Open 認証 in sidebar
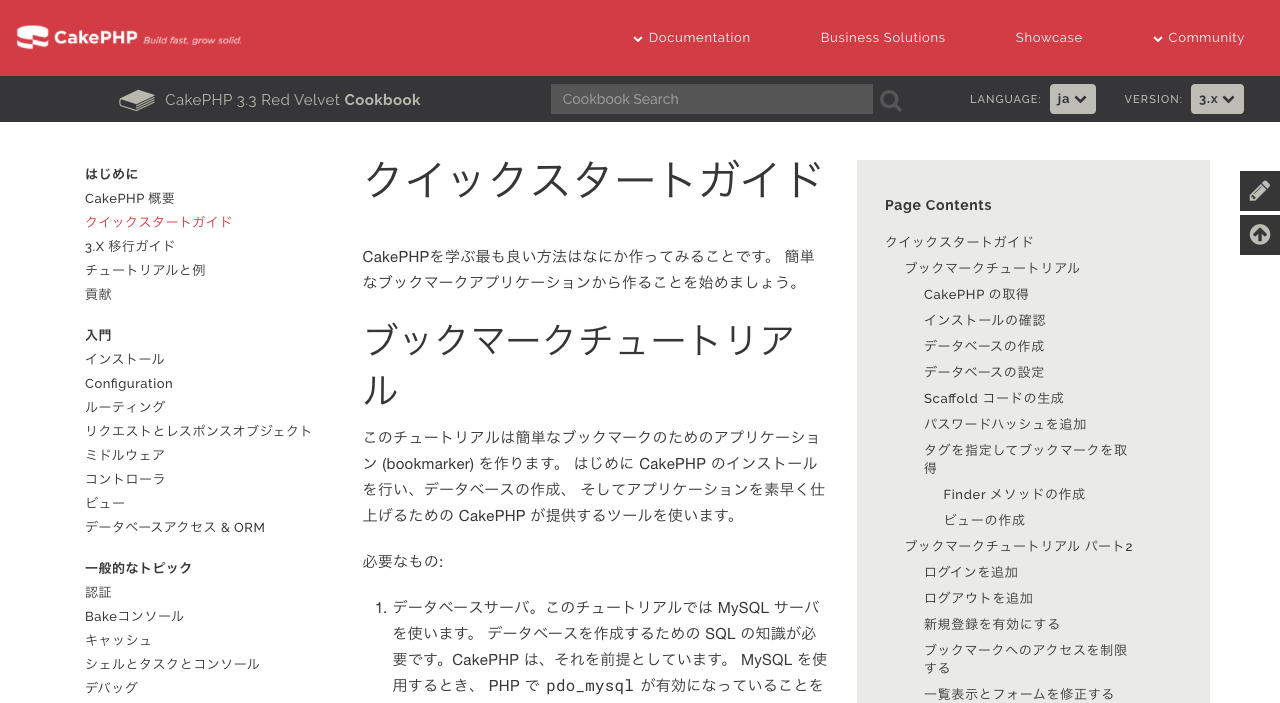Image resolution: width=1280 pixels, height=703 pixels. point(98,592)
